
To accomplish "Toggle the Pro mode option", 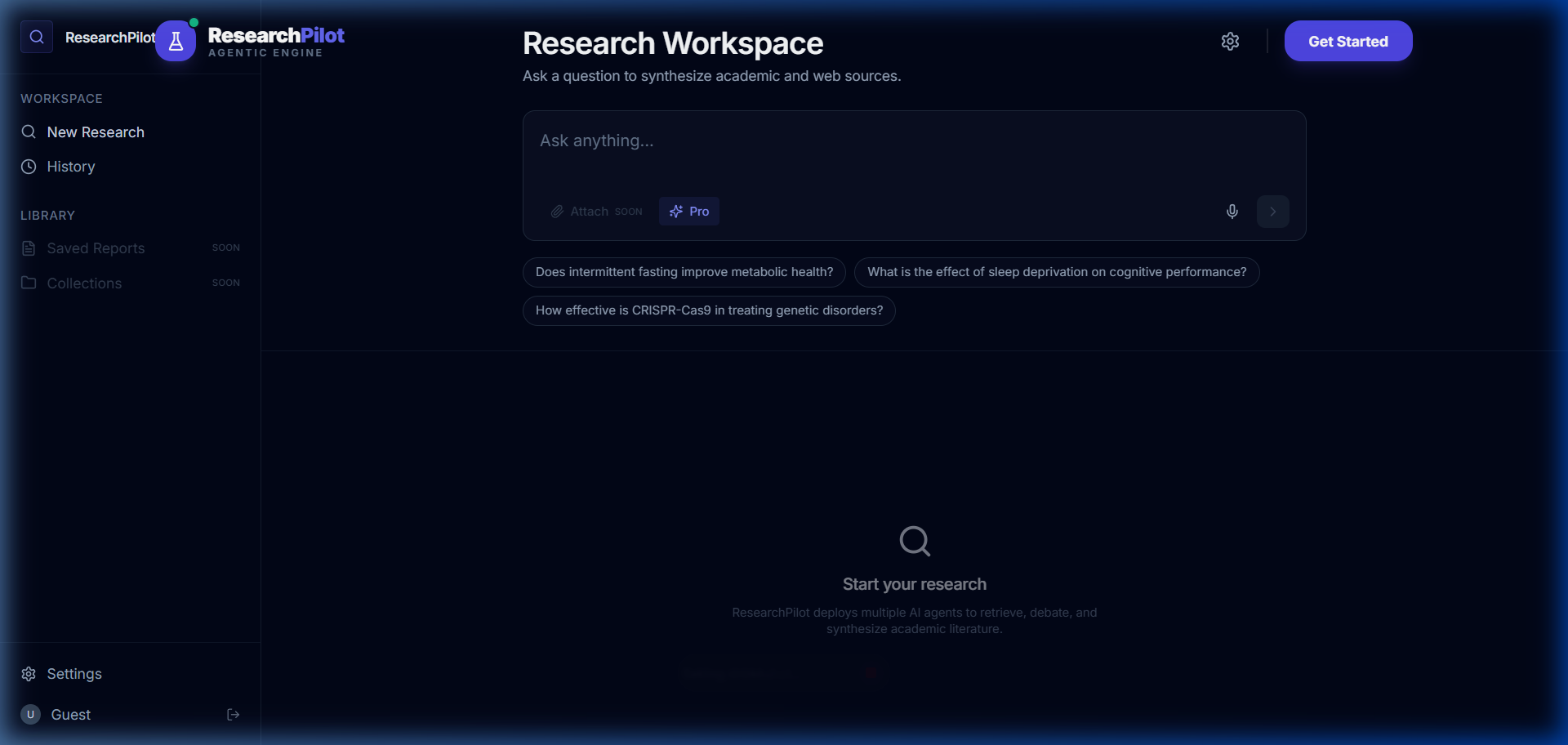I will (x=689, y=212).
